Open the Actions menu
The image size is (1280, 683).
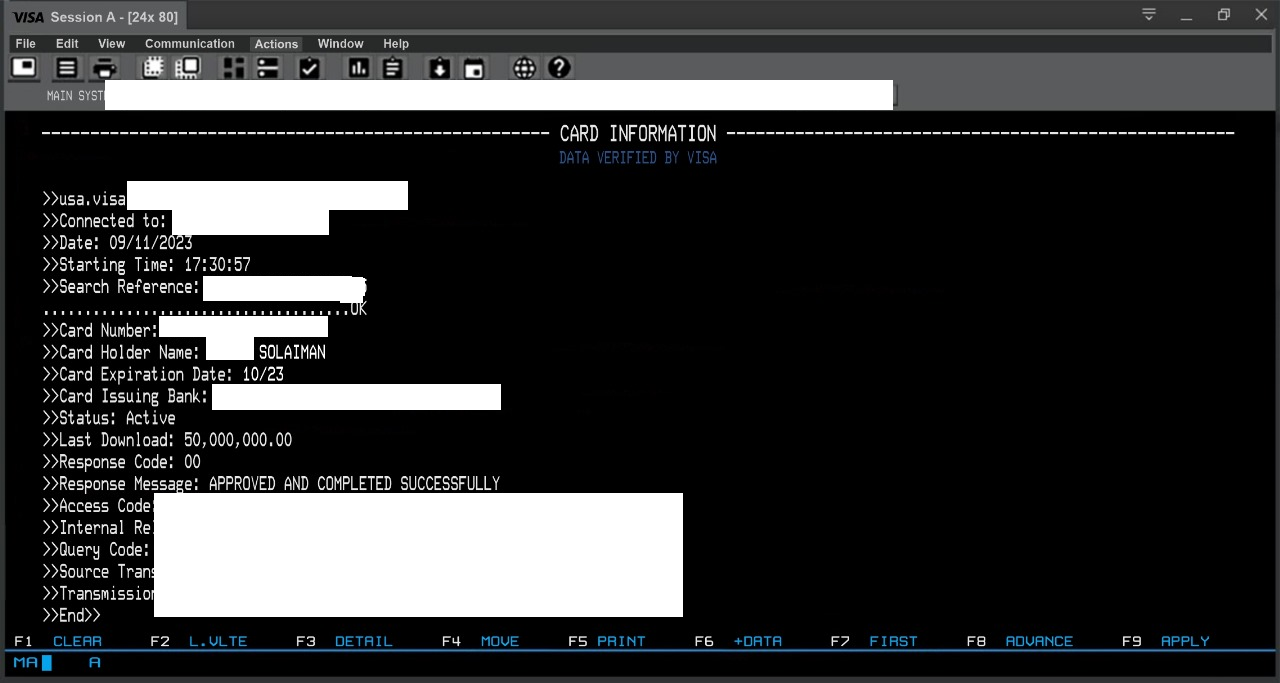[276, 44]
